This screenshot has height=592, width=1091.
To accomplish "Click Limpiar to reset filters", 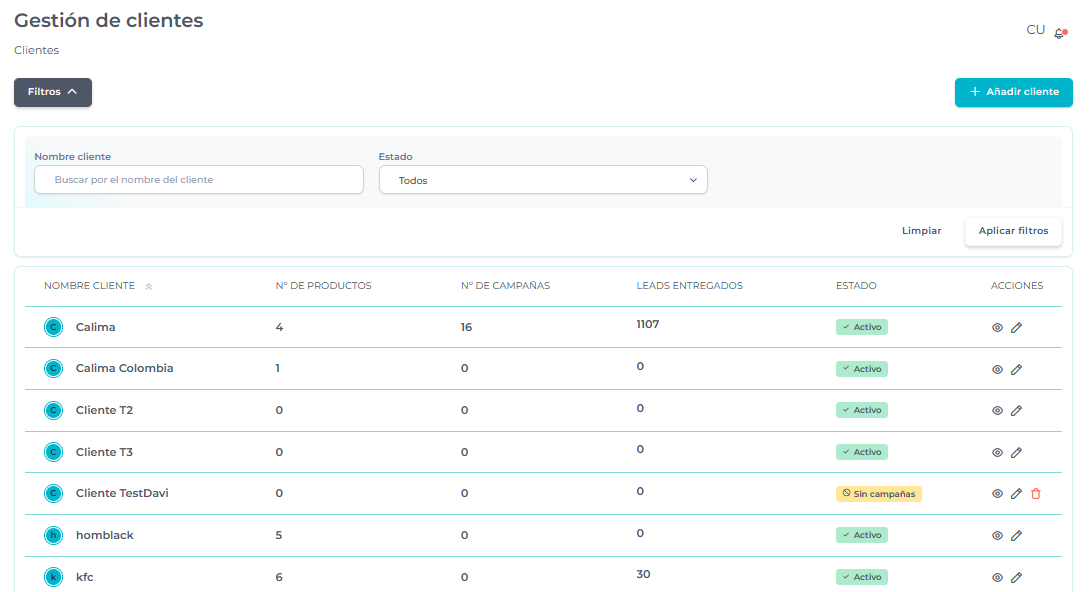I will point(921,231).
